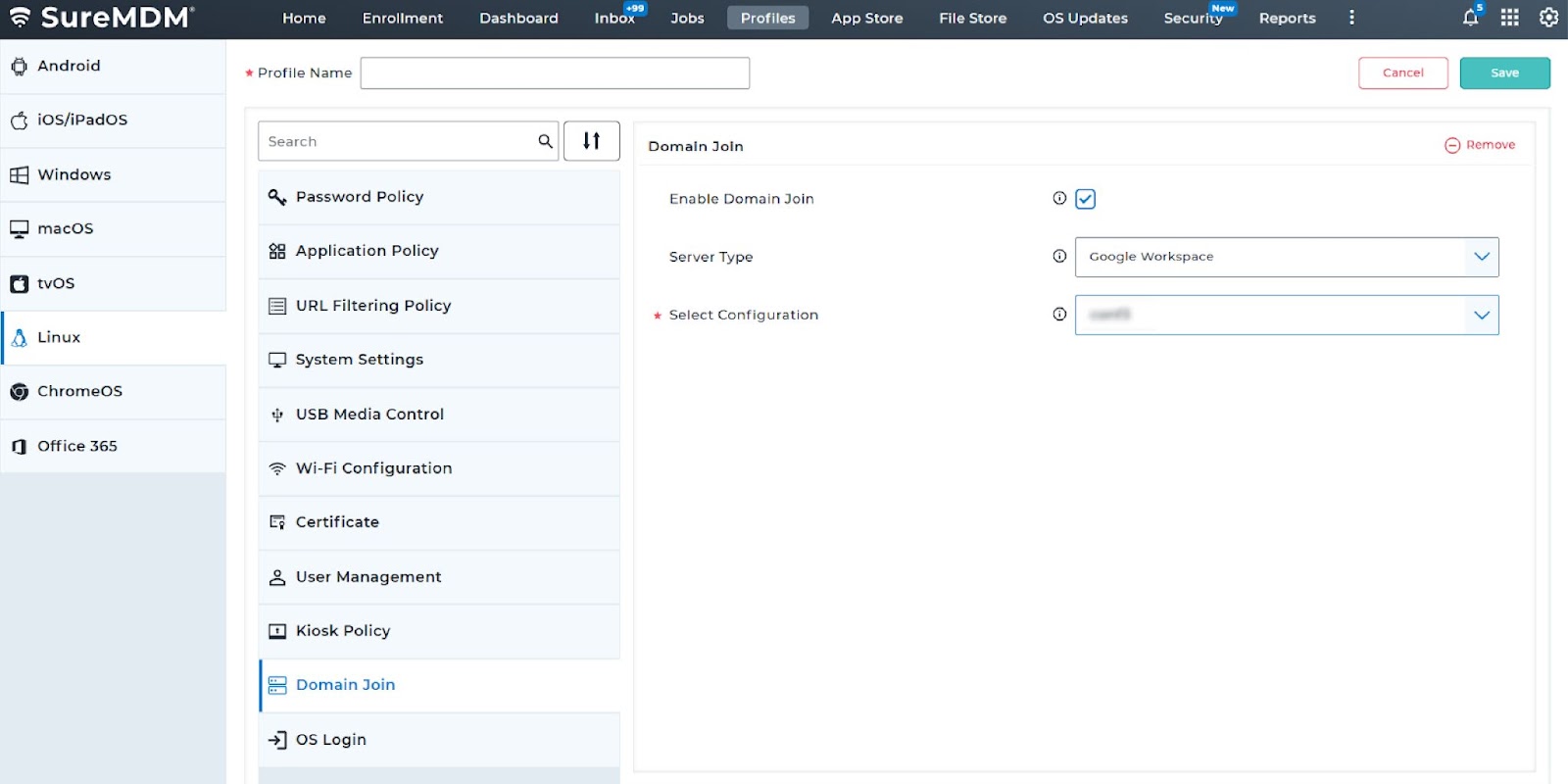Select the USB Media Control text
This screenshot has width=1568, height=784.
(370, 415)
